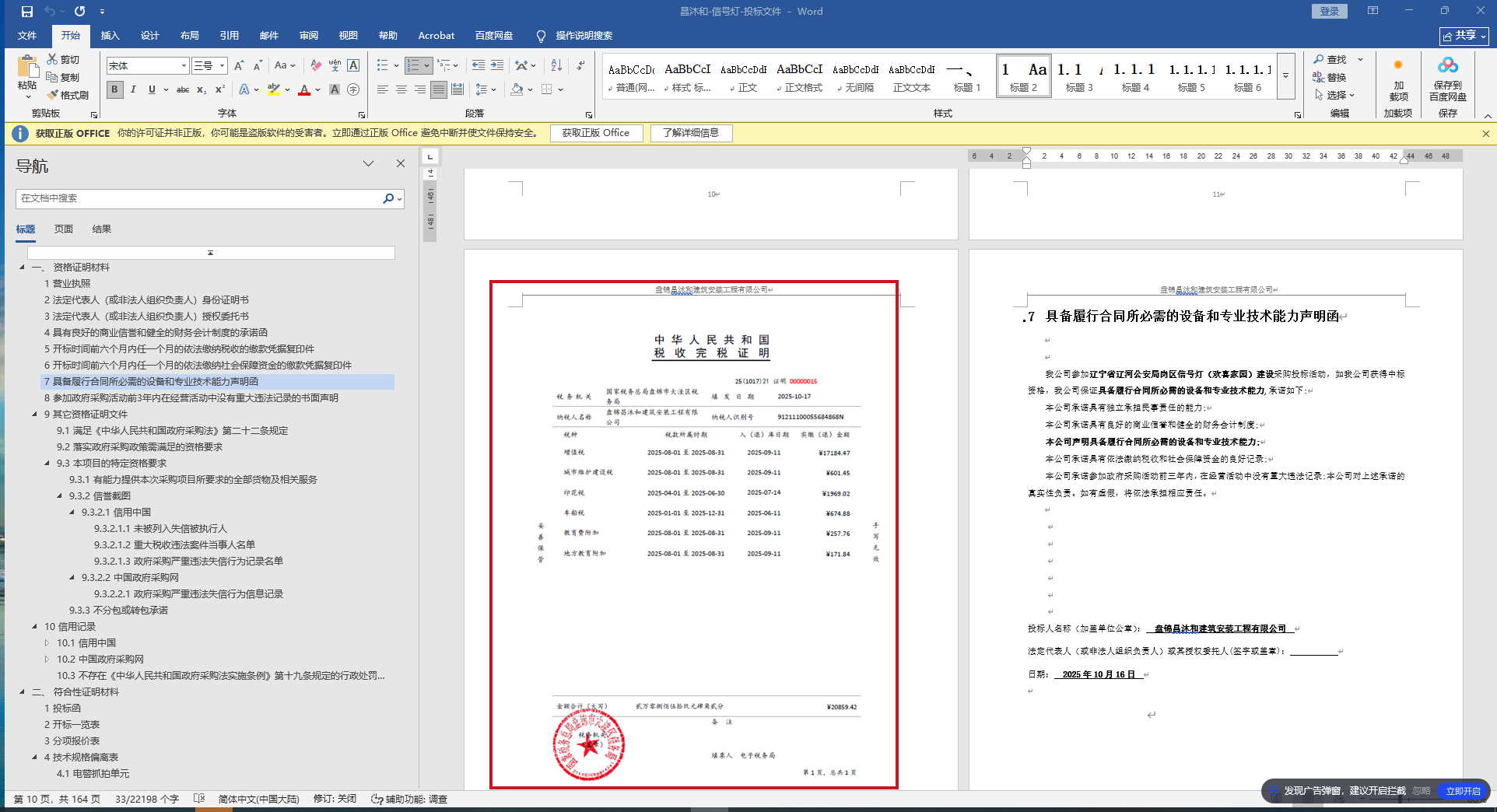Click the Save to Baidu Netdisk icon
The height and width of the screenshot is (812, 1497).
pyautogui.click(x=1447, y=66)
